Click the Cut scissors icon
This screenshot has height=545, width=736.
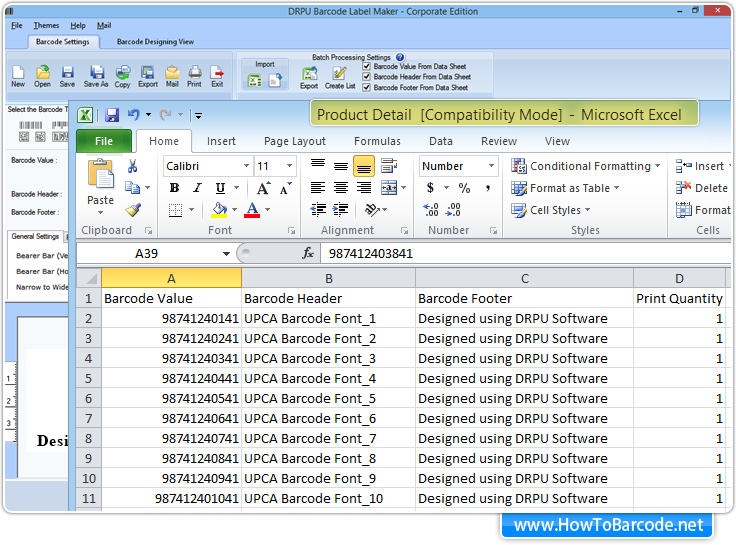[132, 166]
